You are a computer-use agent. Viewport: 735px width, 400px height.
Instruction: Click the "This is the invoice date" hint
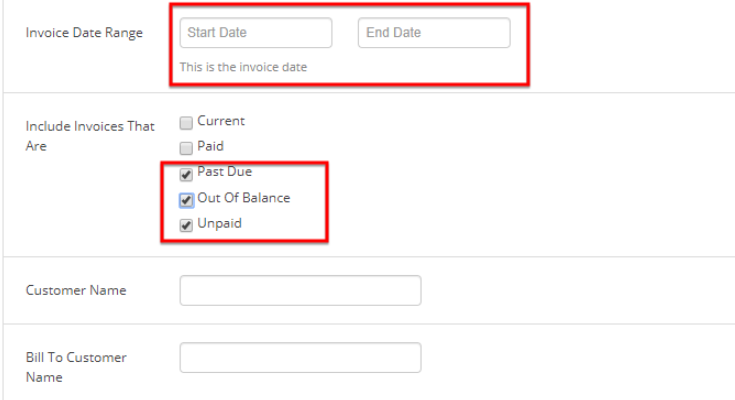click(243, 68)
